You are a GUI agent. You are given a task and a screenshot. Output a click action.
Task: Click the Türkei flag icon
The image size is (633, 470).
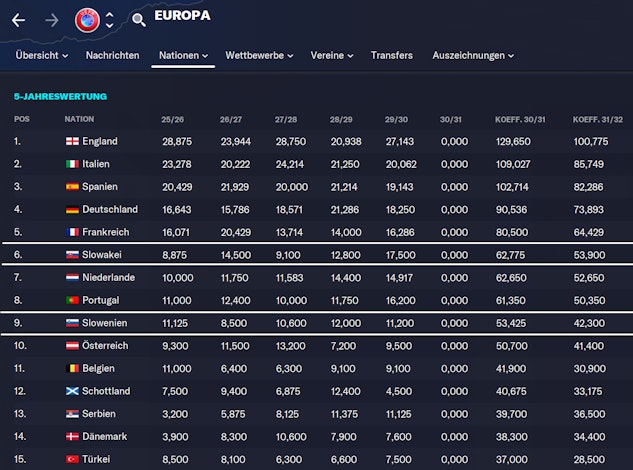72,460
